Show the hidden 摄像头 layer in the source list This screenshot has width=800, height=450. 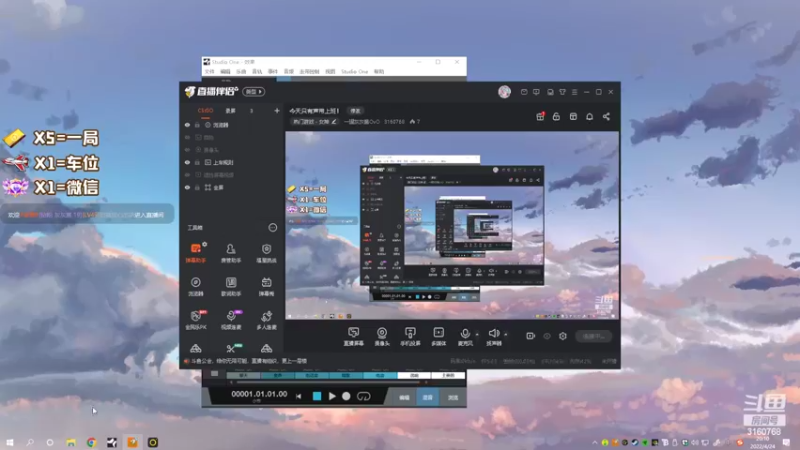coord(187,150)
